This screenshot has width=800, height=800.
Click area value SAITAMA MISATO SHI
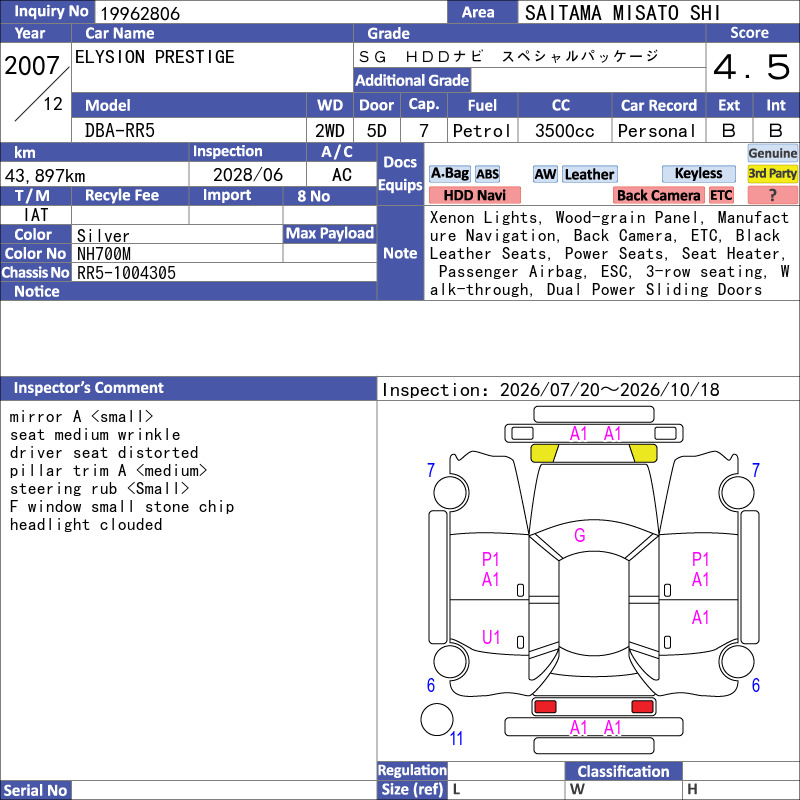tap(622, 13)
